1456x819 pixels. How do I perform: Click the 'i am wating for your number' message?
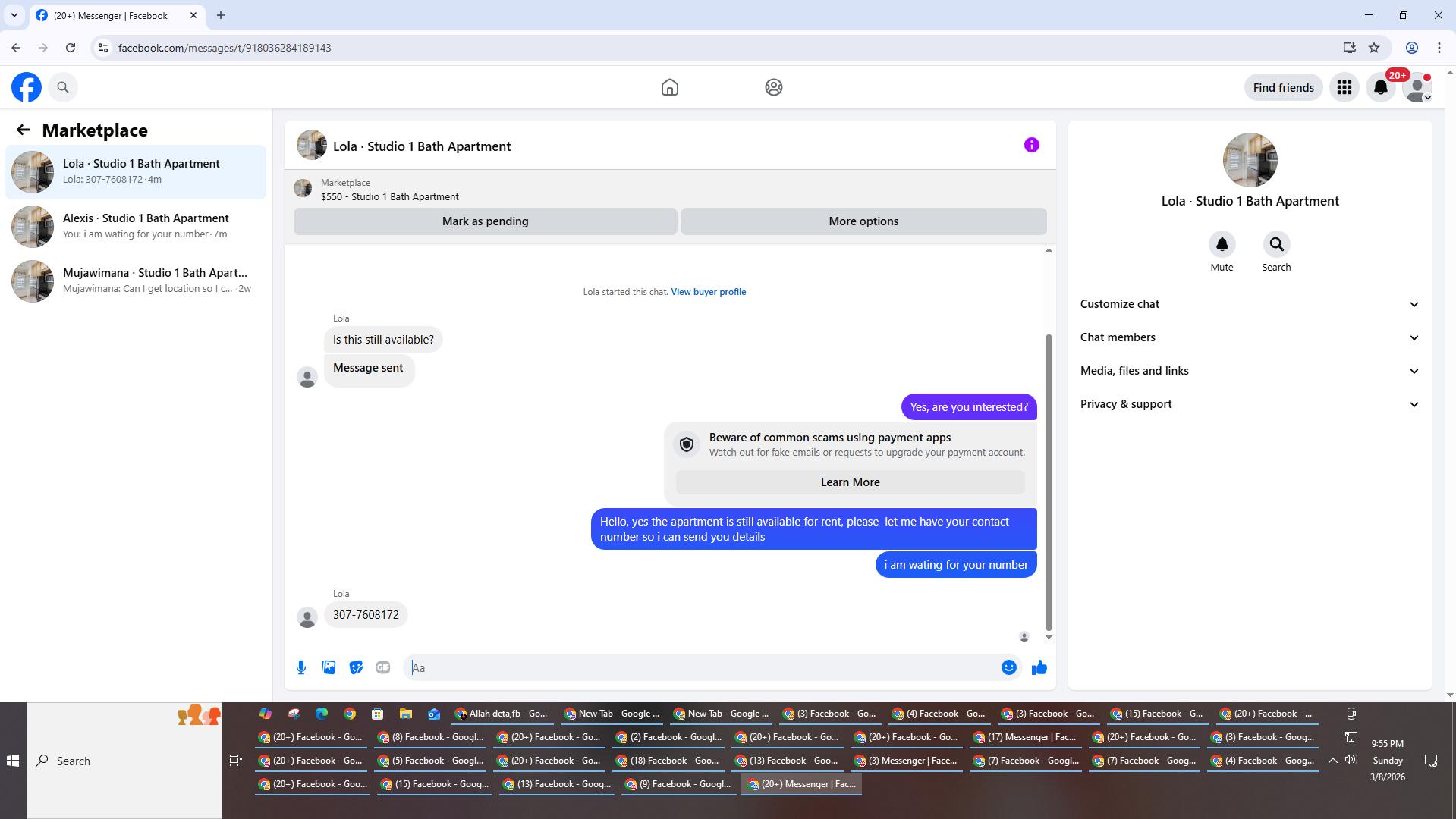[956, 565]
